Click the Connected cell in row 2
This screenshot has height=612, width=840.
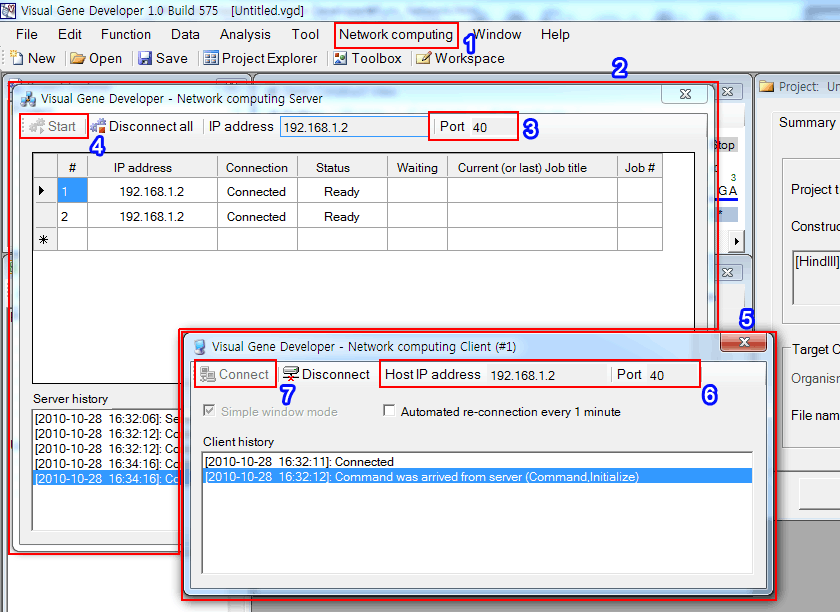[257, 216]
